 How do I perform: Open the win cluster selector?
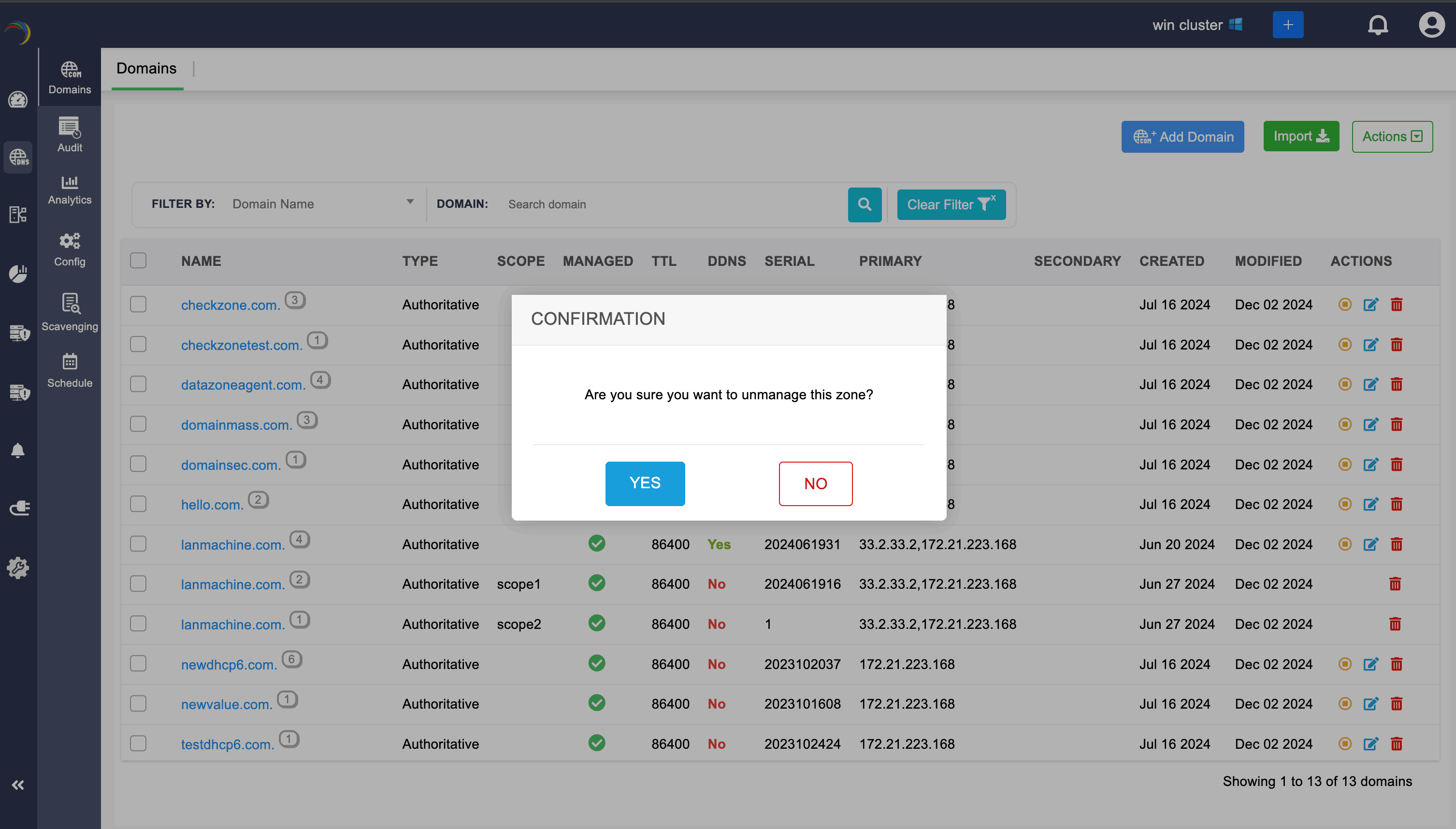[x=1197, y=25]
